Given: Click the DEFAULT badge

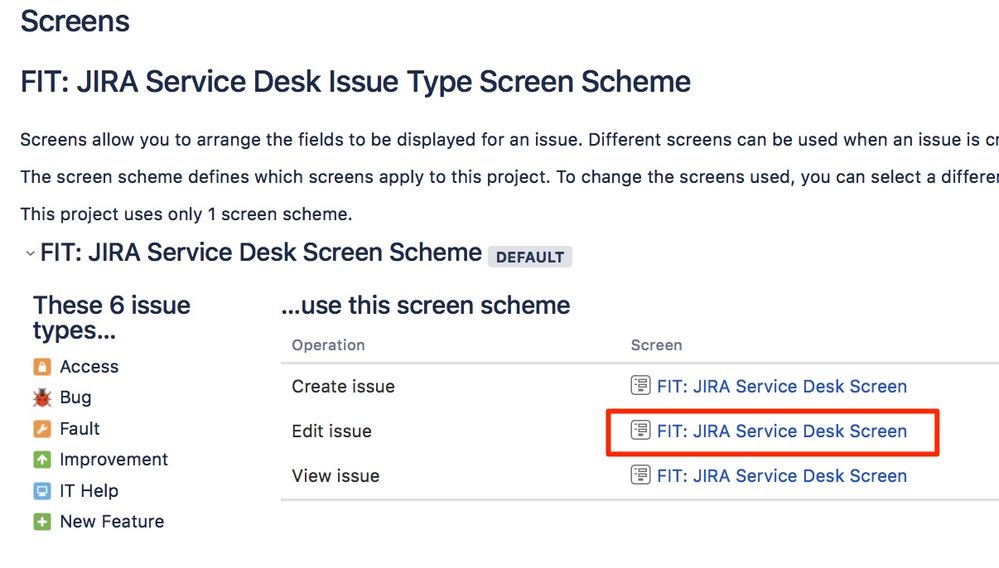Looking at the screenshot, I should tap(530, 257).
